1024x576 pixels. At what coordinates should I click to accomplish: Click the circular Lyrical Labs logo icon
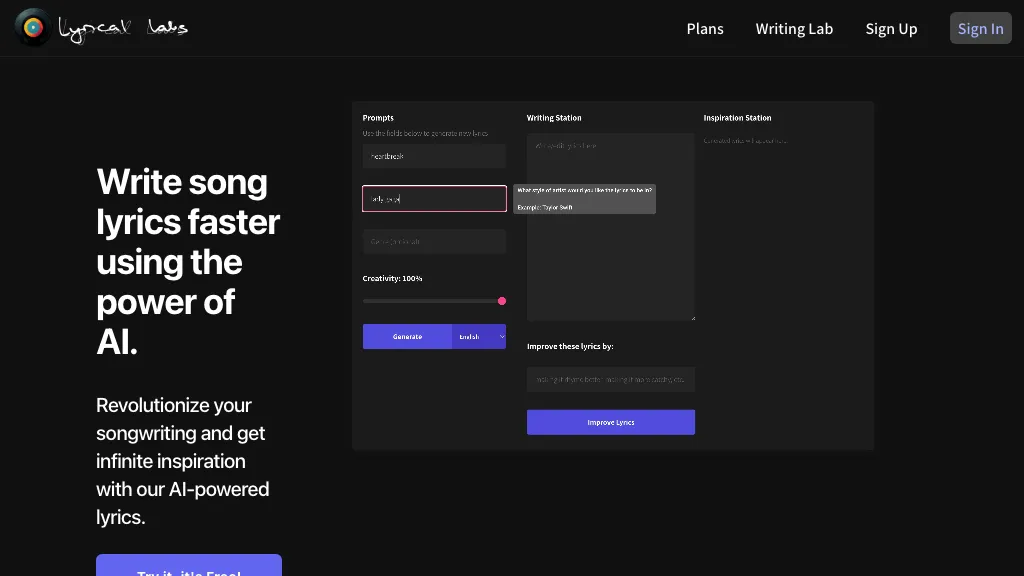pos(34,27)
